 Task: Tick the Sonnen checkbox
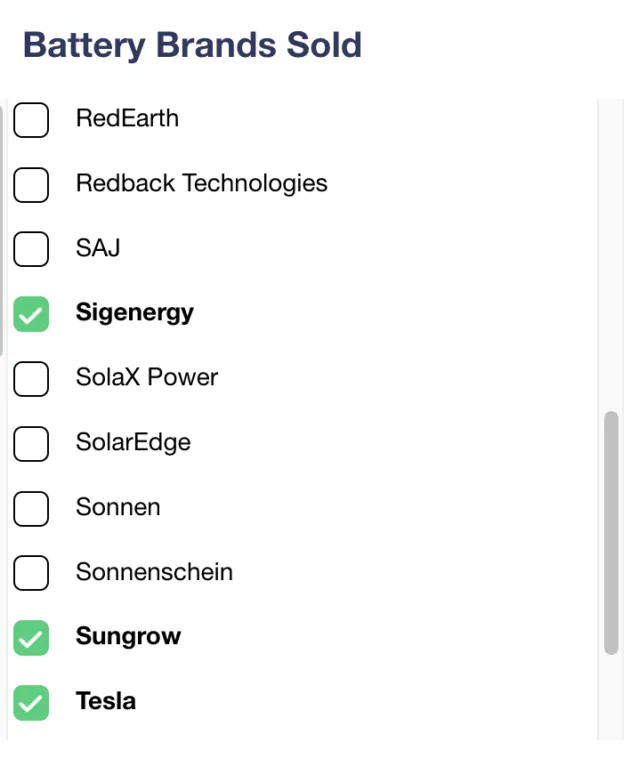31,508
